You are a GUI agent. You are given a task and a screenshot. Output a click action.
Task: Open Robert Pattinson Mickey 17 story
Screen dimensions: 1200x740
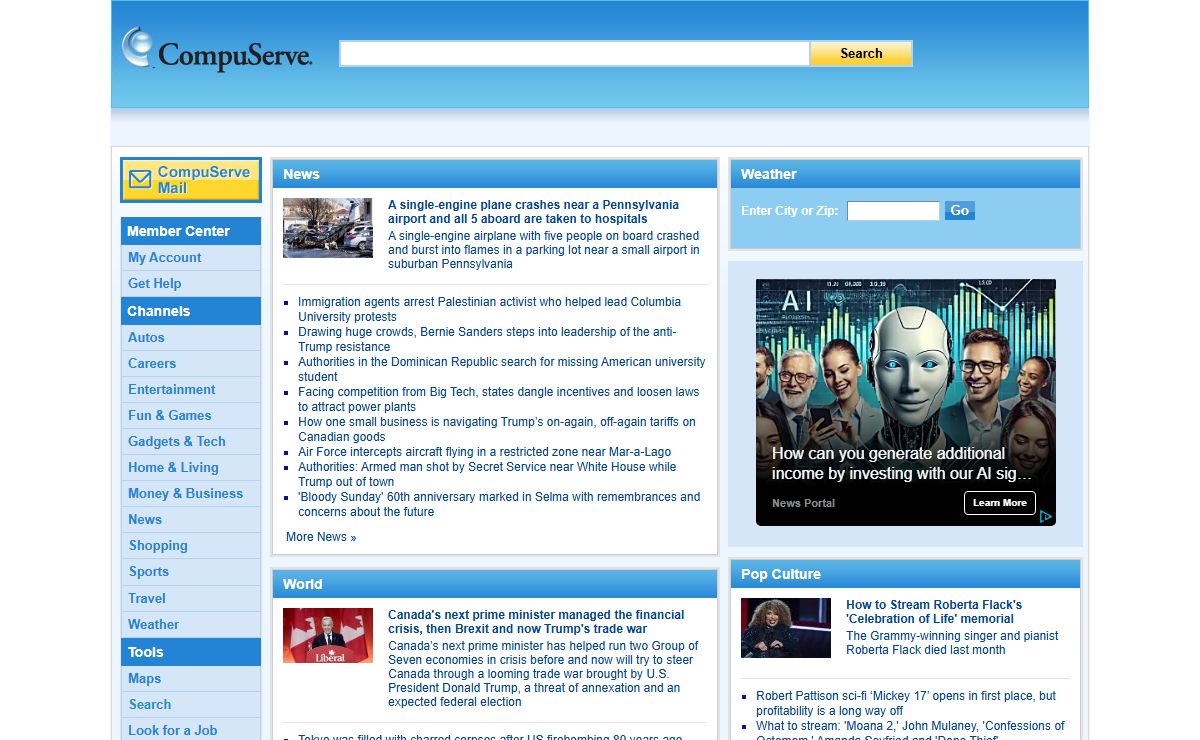coord(906,703)
